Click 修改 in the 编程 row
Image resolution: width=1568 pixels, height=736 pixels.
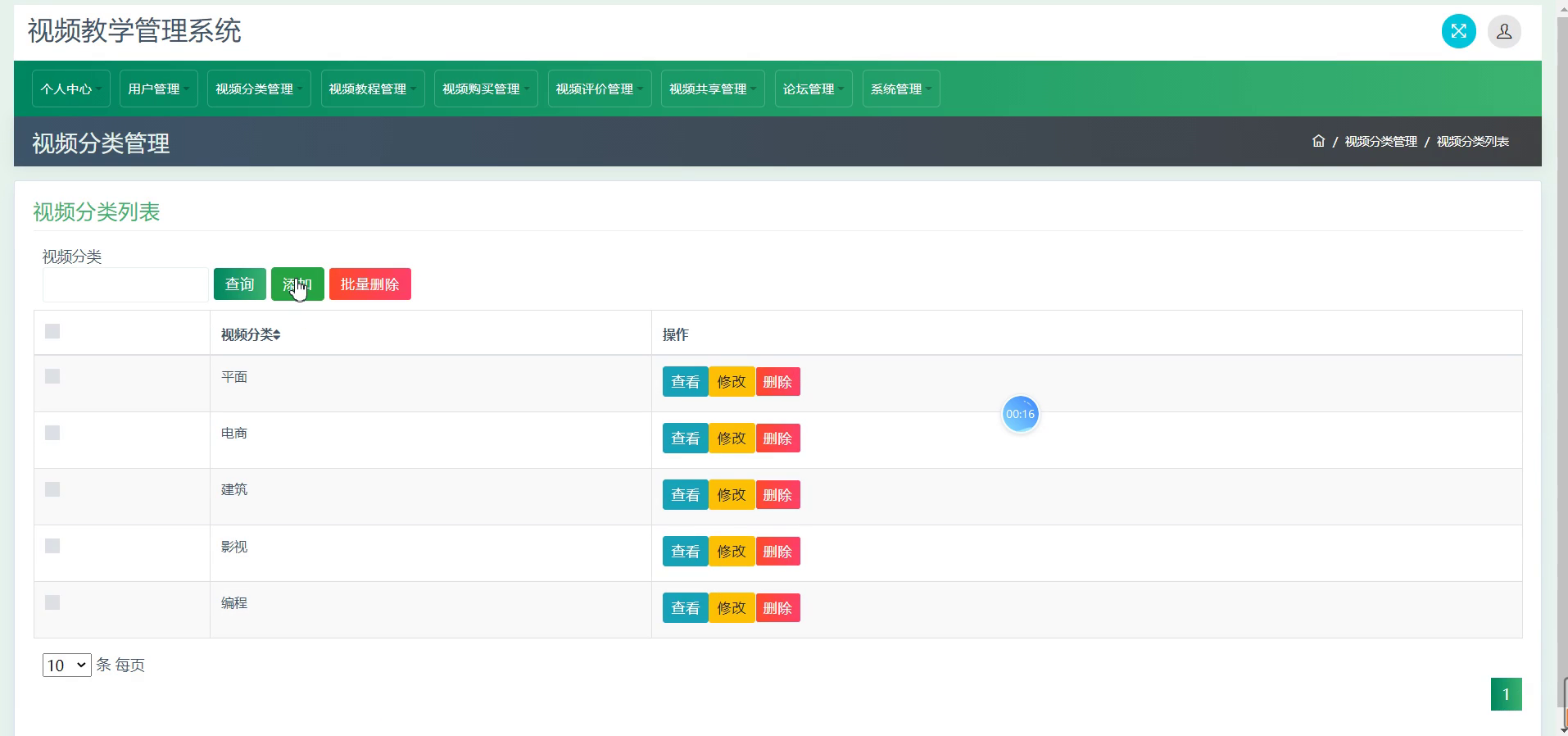(x=732, y=608)
